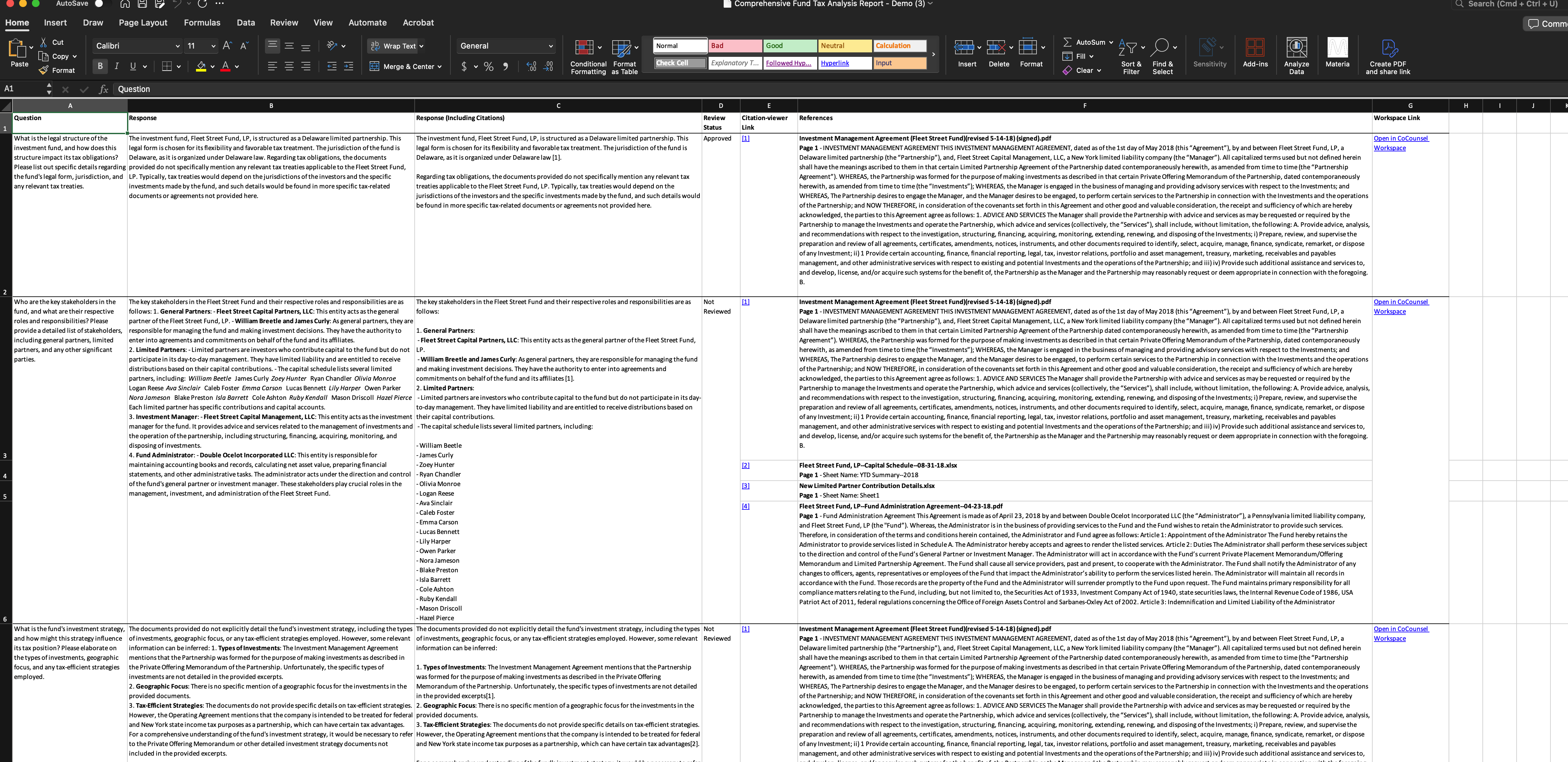The height and width of the screenshot is (762, 1568).
Task: Switch to the Page Layout tab
Action: (142, 23)
